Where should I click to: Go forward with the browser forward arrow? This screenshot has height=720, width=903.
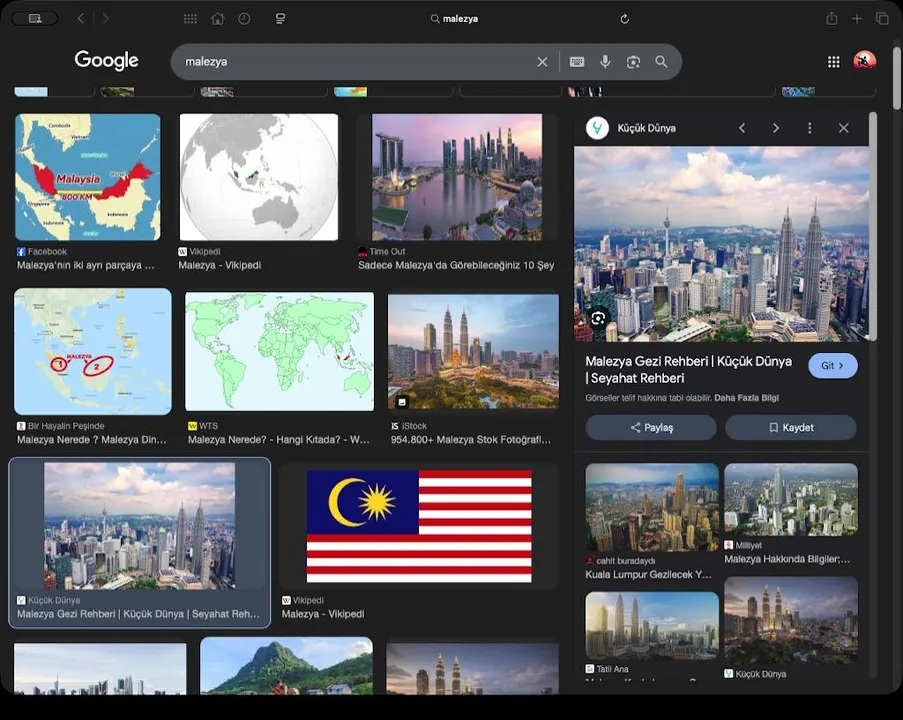[105, 18]
